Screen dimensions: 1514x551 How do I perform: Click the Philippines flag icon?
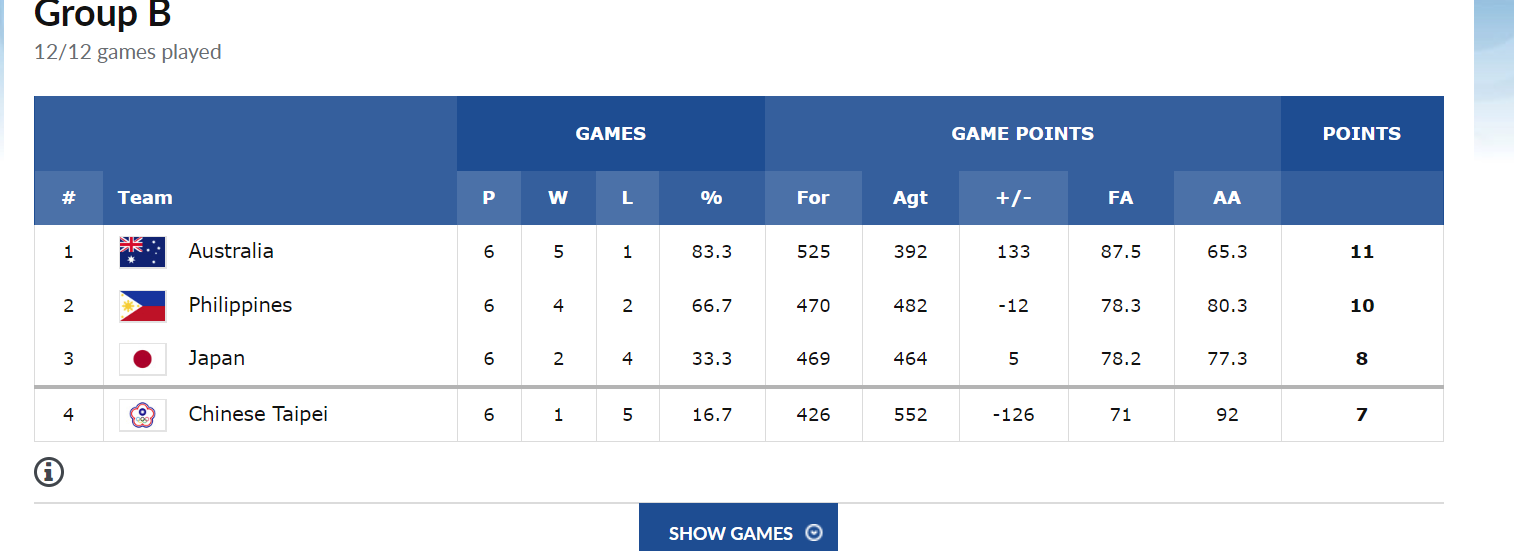(142, 306)
